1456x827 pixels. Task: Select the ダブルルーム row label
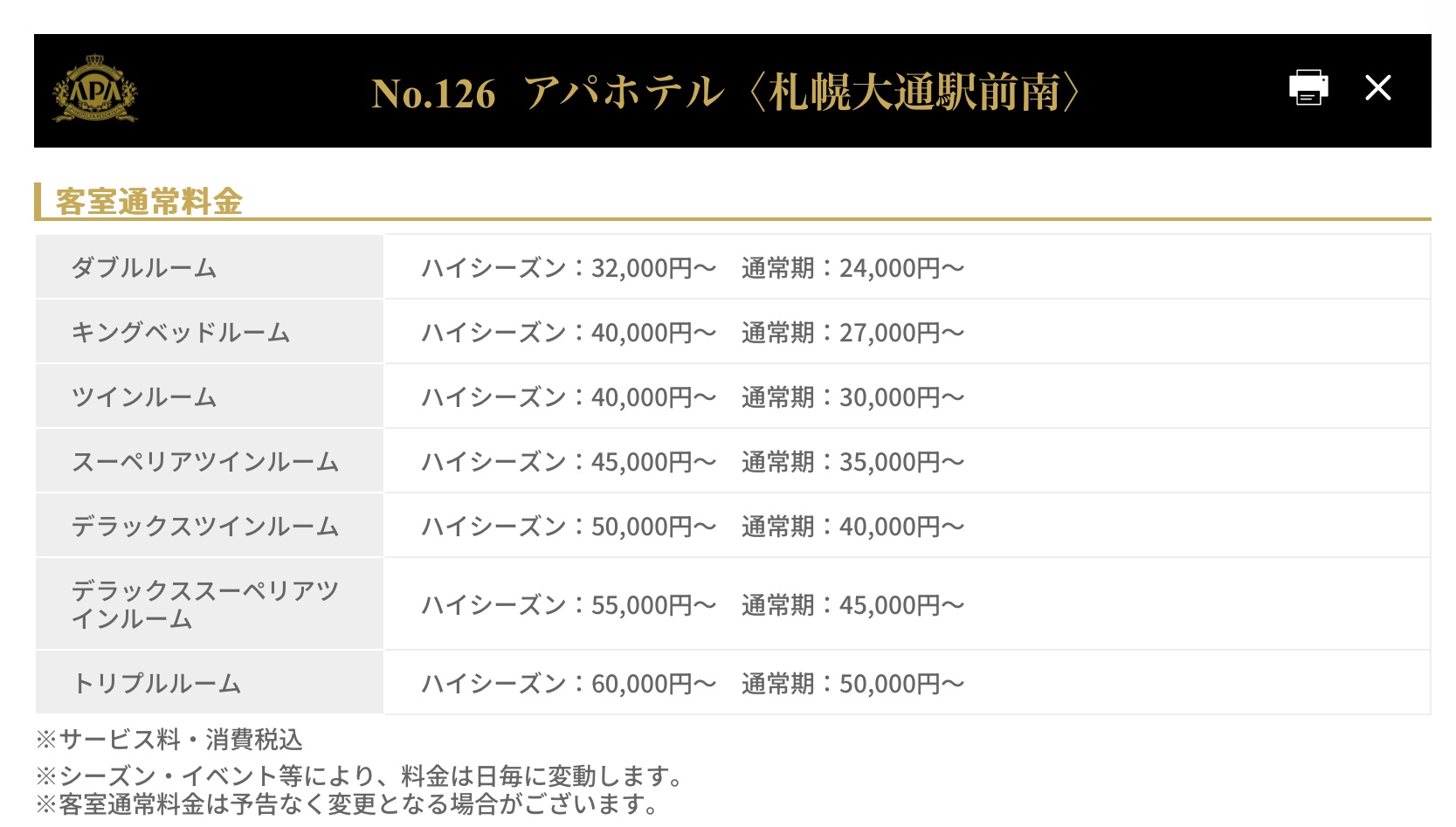point(144,267)
